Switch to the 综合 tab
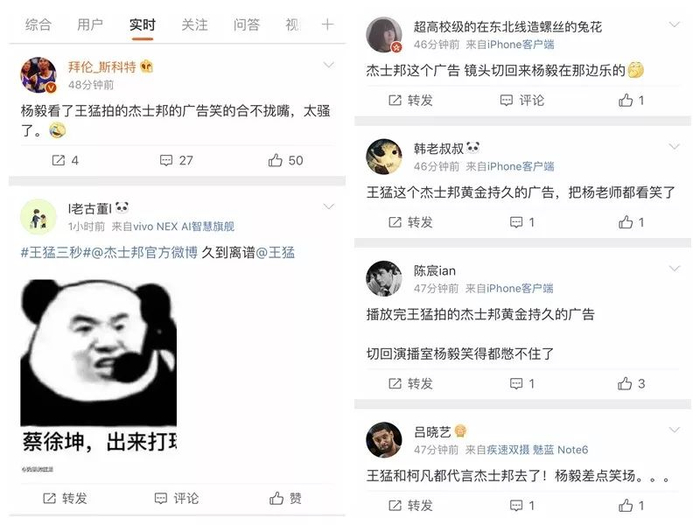The width and height of the screenshot is (700, 525). pos(38,25)
